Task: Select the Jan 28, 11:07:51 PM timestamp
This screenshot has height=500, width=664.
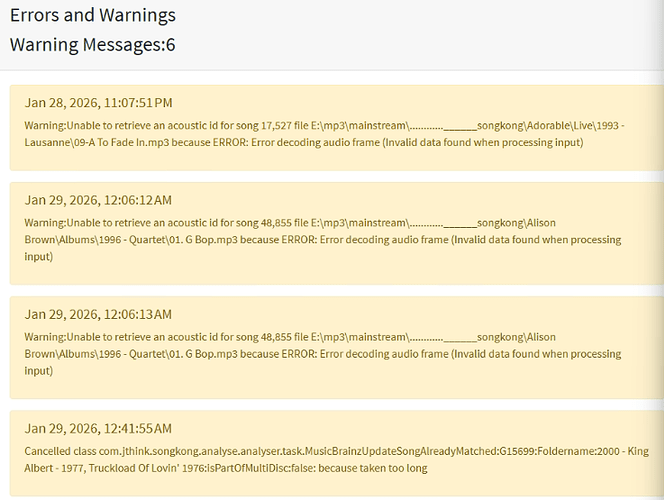Action: (99, 103)
